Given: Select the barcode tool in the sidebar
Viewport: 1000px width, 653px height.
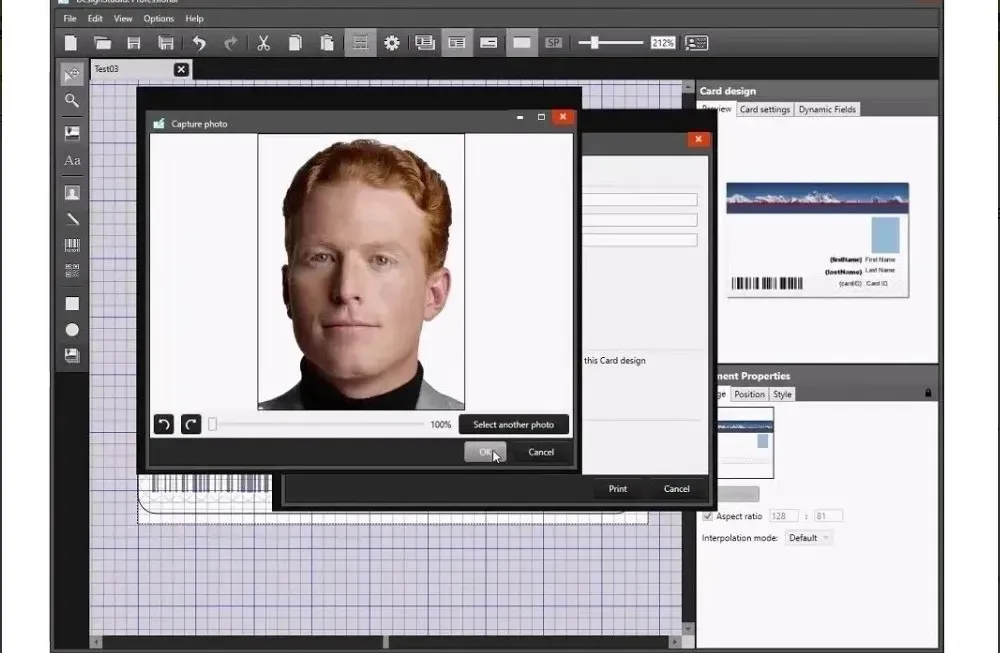Looking at the screenshot, I should pos(72,245).
